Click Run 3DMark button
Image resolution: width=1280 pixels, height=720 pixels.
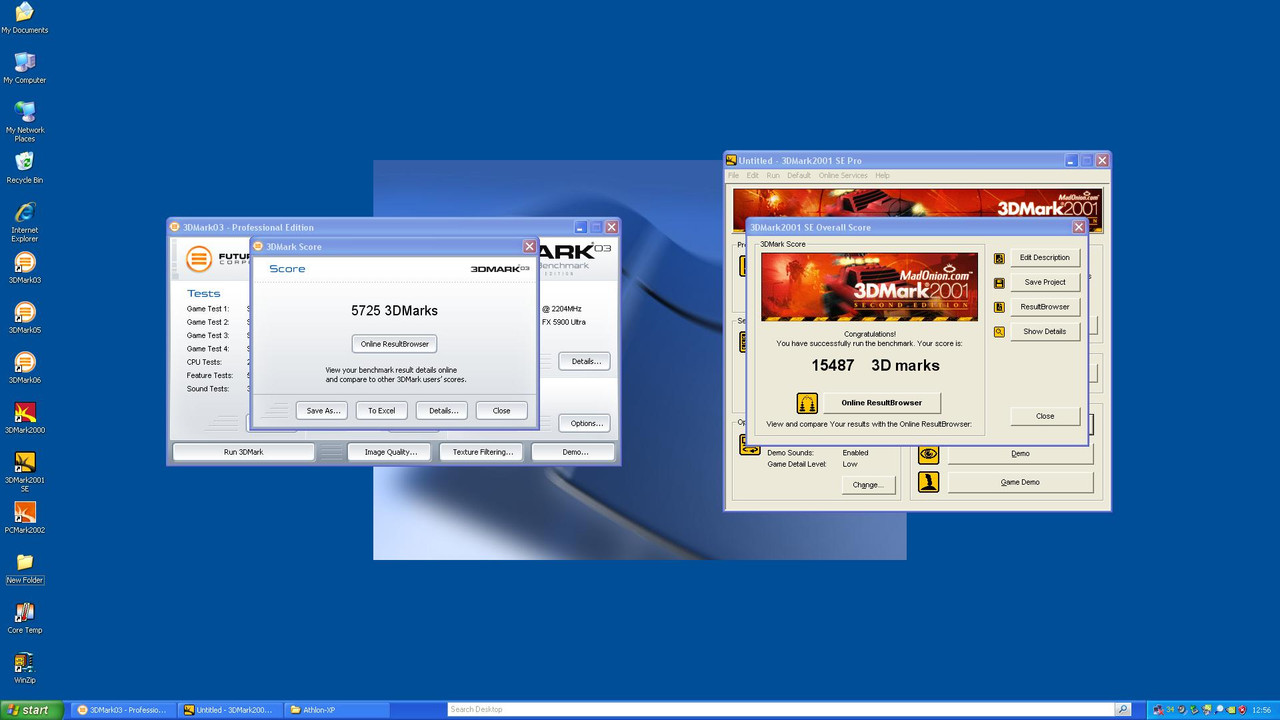244,452
